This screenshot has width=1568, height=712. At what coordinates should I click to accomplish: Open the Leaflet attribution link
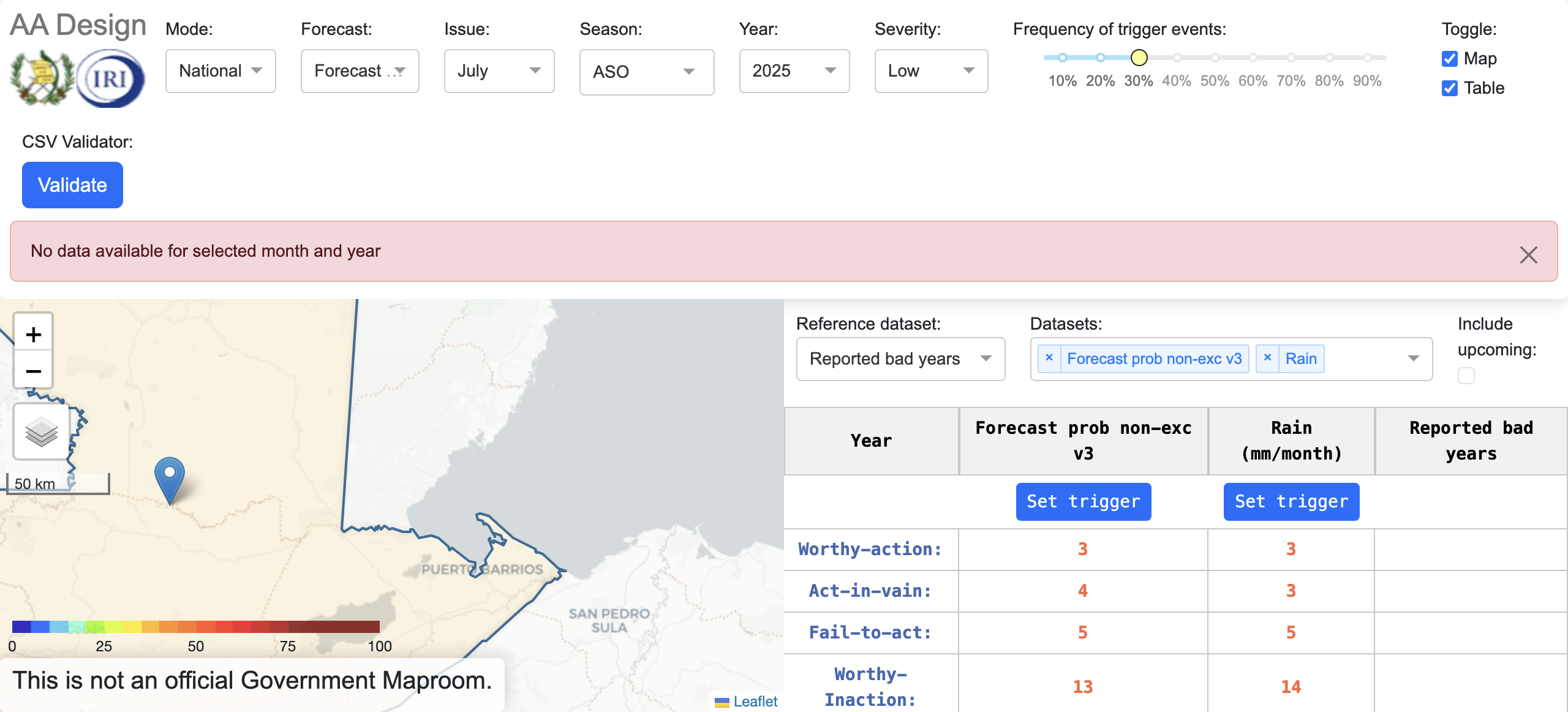(755, 701)
